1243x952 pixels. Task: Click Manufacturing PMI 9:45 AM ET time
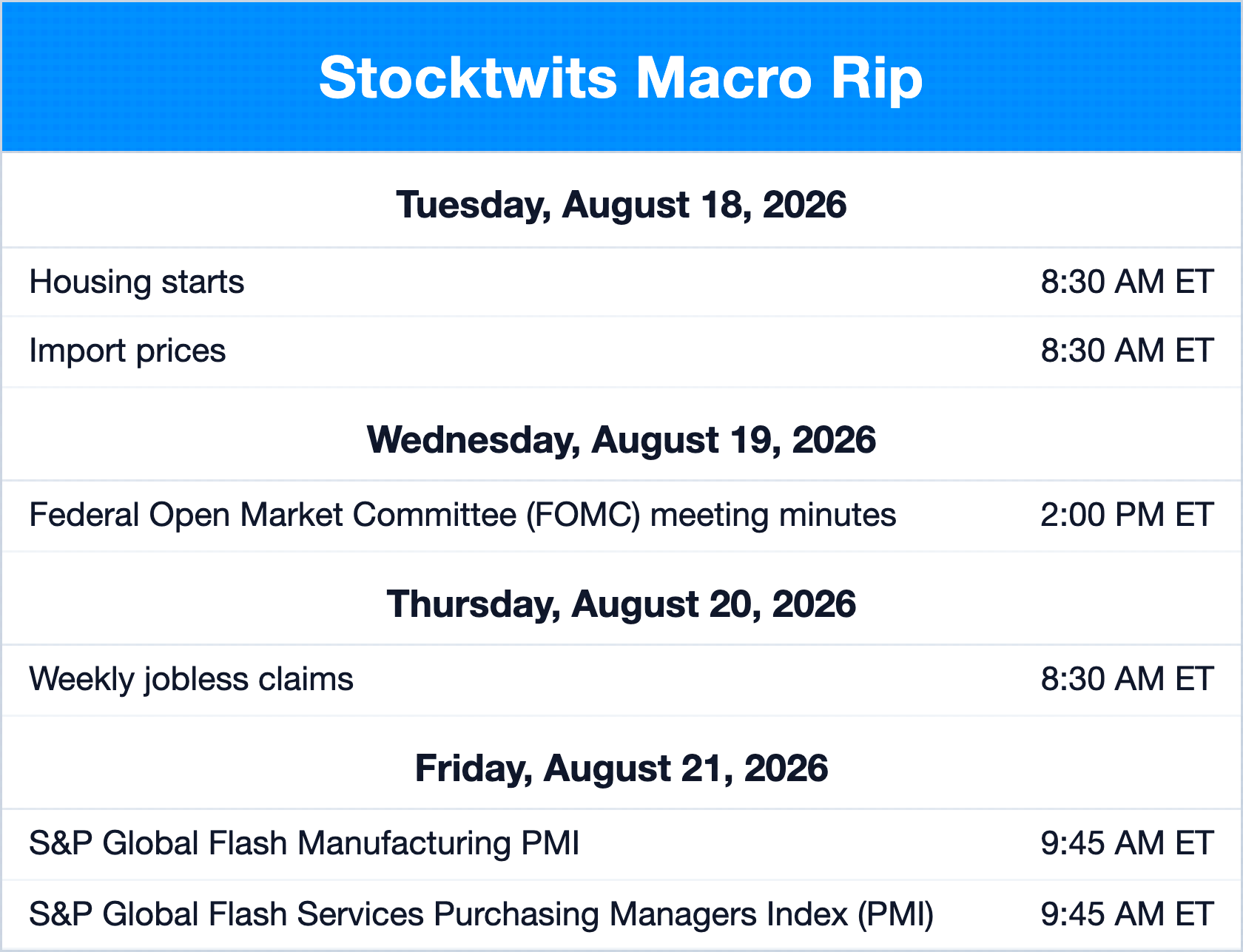1127,843
